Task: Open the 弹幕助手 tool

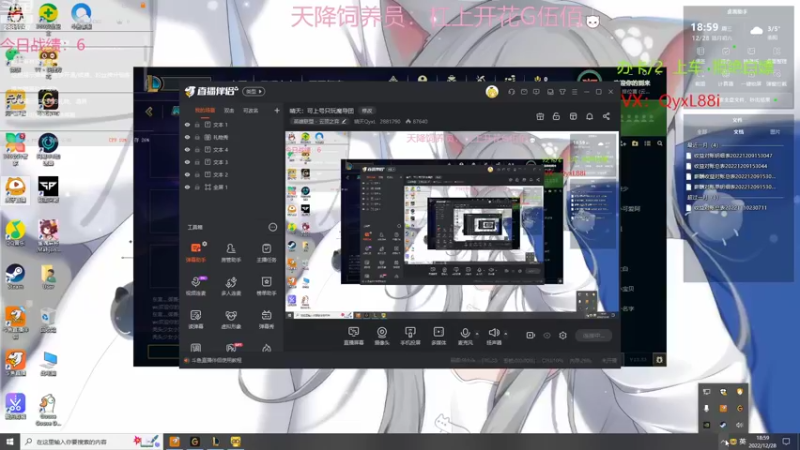Action: pyautogui.click(x=195, y=252)
